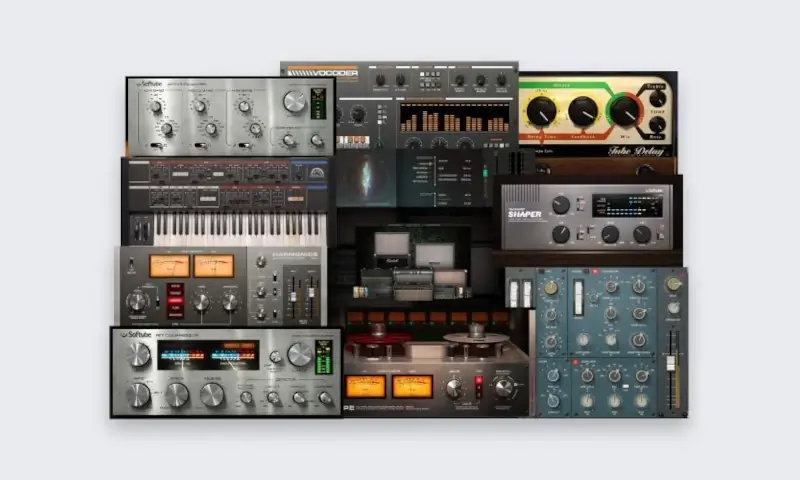Screen dimensions: 800x480
Task: Click the Bass tone knob on Tube Delay
Action: tap(657, 124)
